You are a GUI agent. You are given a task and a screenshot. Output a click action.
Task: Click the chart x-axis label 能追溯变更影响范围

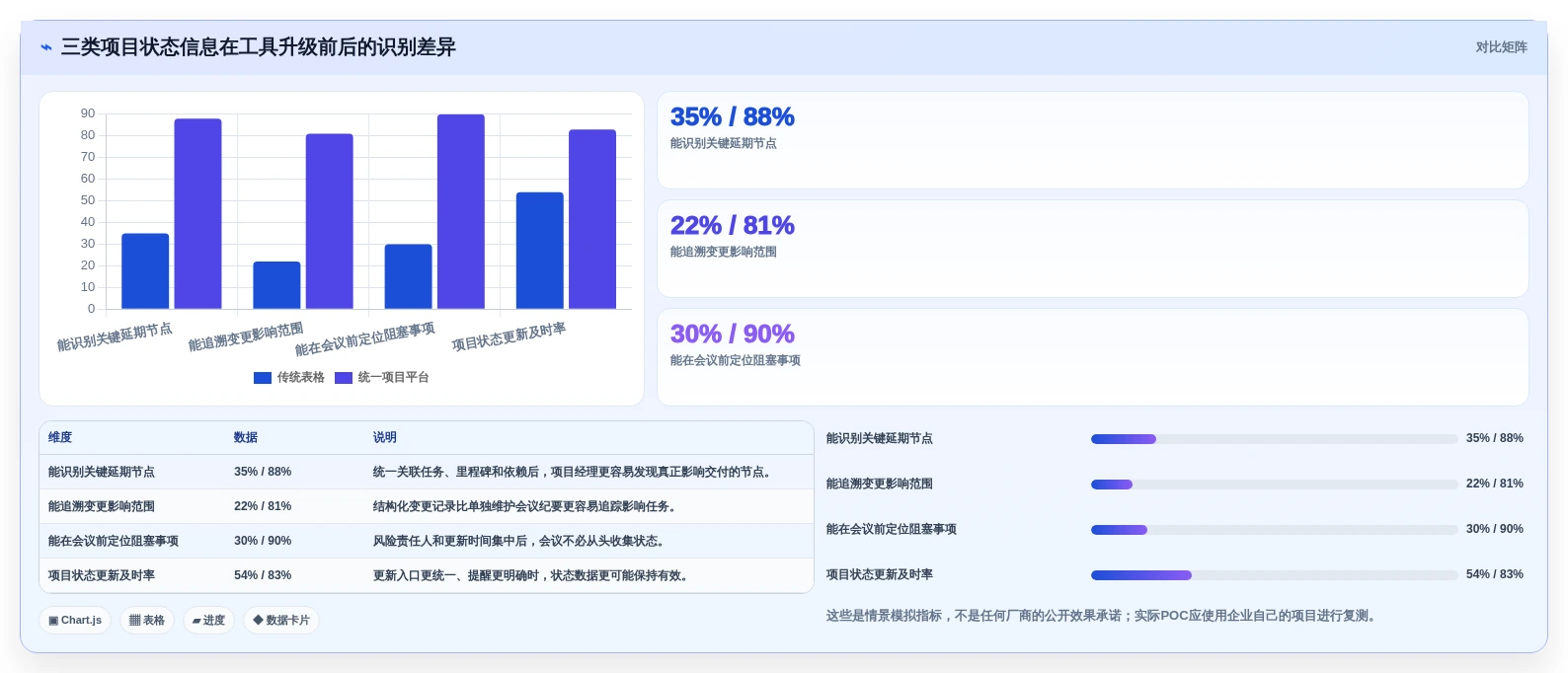point(246,336)
